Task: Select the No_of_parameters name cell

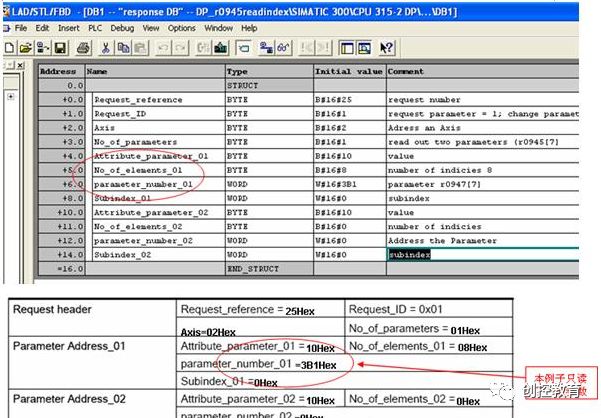Action: click(x=159, y=142)
